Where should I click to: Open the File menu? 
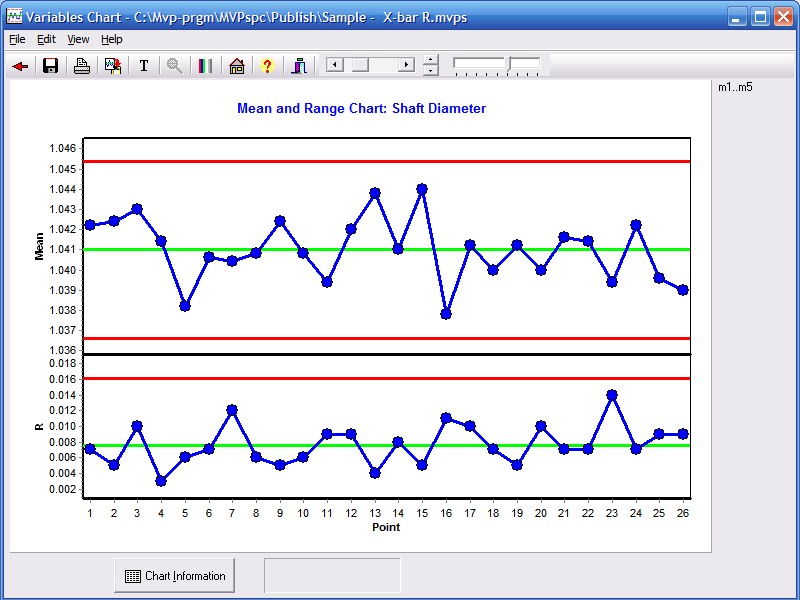tap(17, 39)
